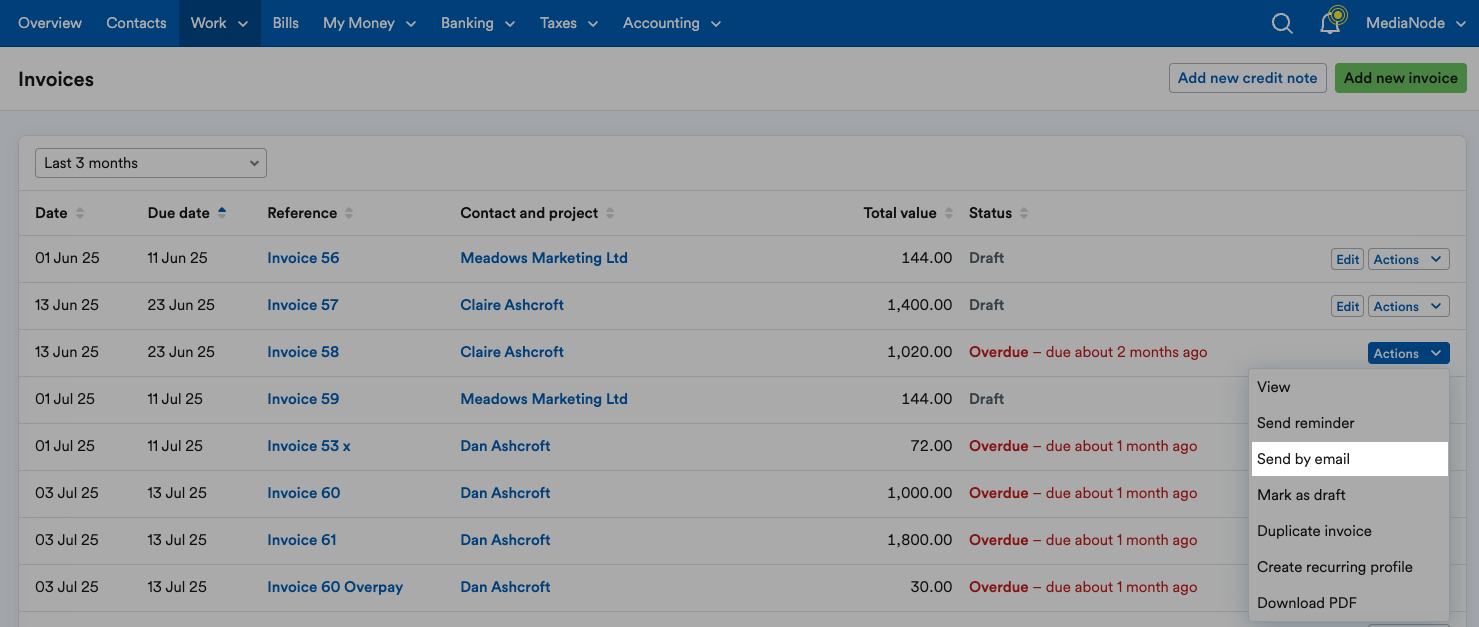Choose Mark as draft from the menu
The height and width of the screenshot is (627, 1479).
(1348, 495)
